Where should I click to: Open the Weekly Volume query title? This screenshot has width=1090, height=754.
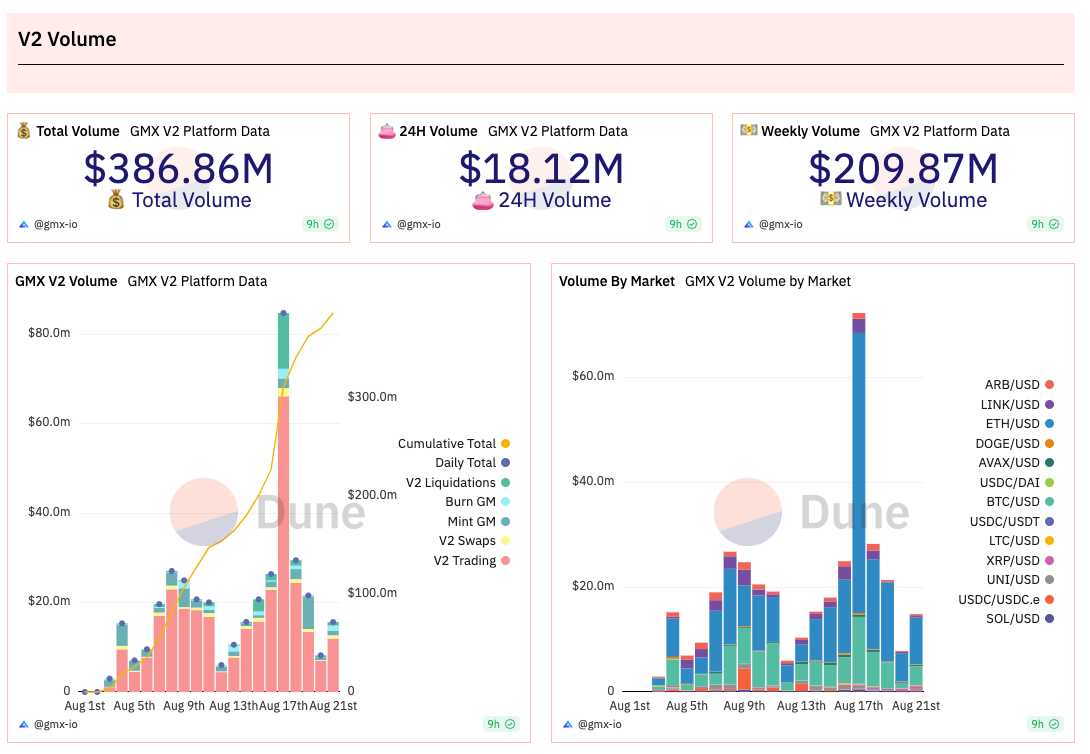click(x=811, y=131)
